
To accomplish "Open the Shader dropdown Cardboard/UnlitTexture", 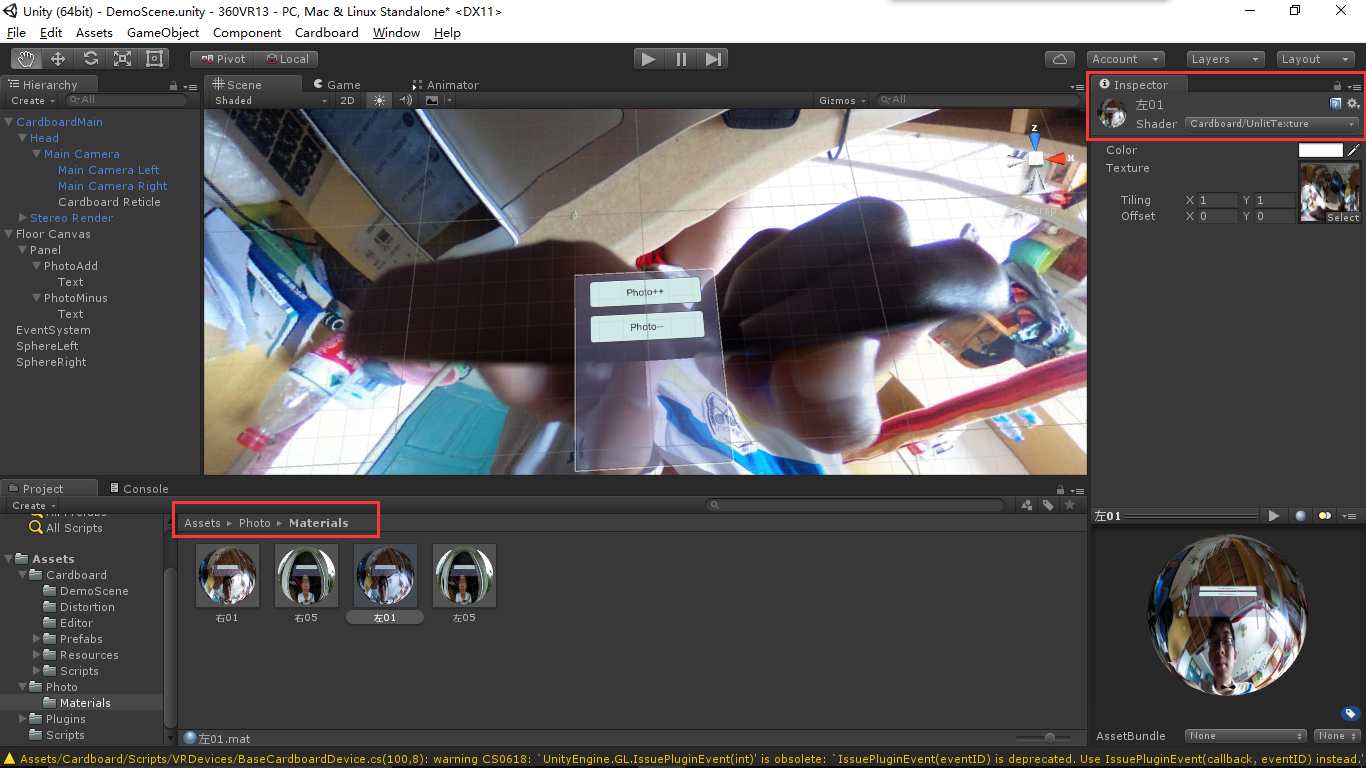I will point(1272,124).
